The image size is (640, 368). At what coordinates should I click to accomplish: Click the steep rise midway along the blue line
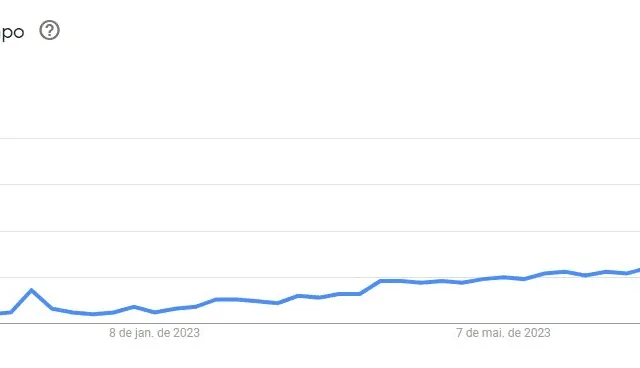pos(370,287)
